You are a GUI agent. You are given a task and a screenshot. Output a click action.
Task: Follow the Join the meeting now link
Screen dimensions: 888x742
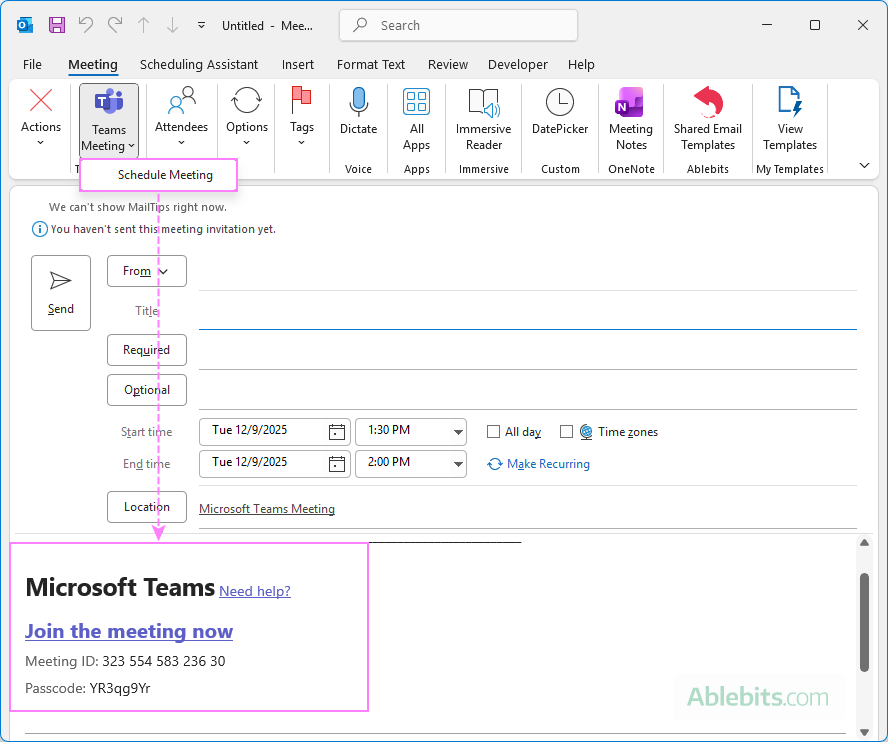pyautogui.click(x=129, y=631)
